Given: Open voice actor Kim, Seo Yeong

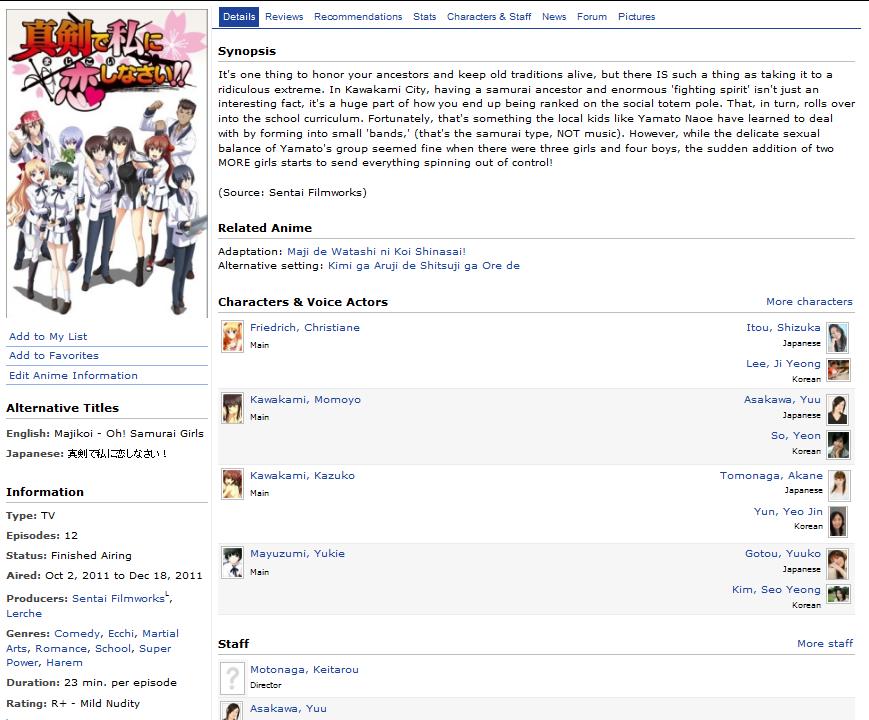Looking at the screenshot, I should point(776,590).
